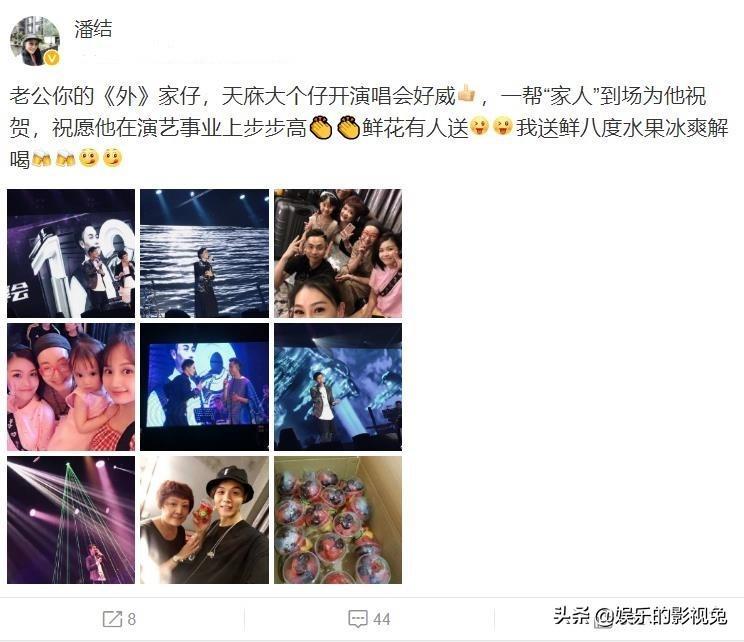Open the photo with man in black bucket hat
Screen dimensions: 744x642
pos(205,520)
